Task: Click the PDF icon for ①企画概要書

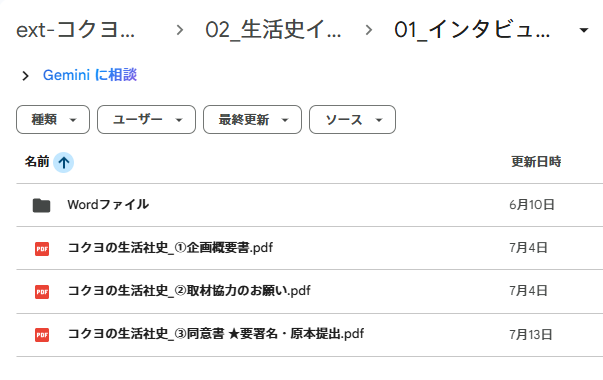Action: [x=42, y=249]
